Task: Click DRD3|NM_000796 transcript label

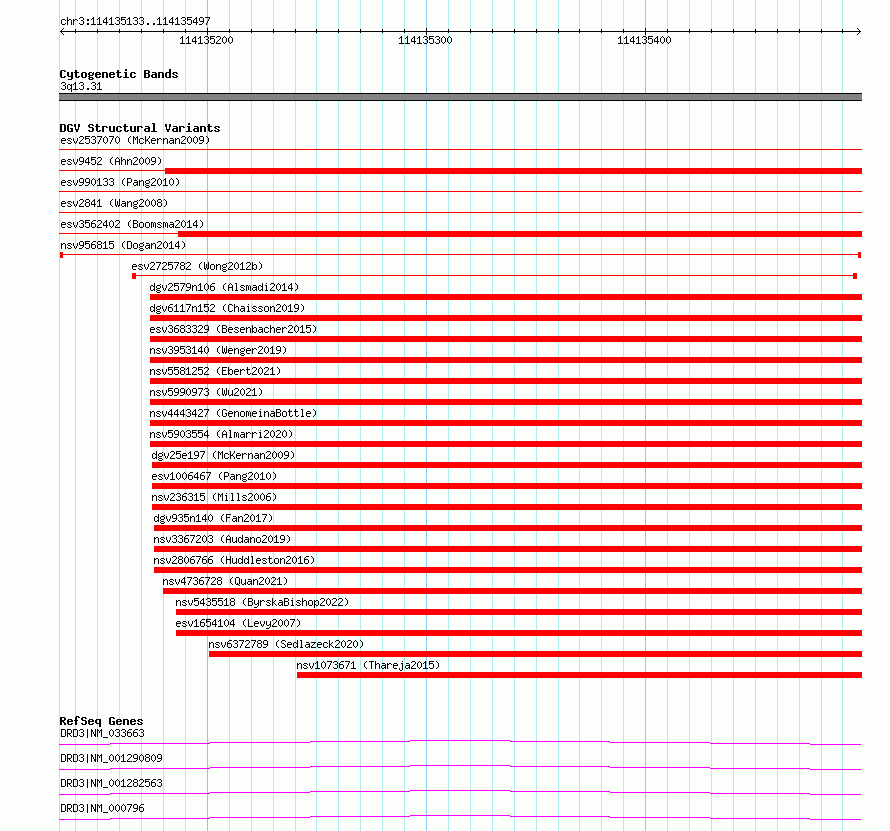Action: (102, 808)
